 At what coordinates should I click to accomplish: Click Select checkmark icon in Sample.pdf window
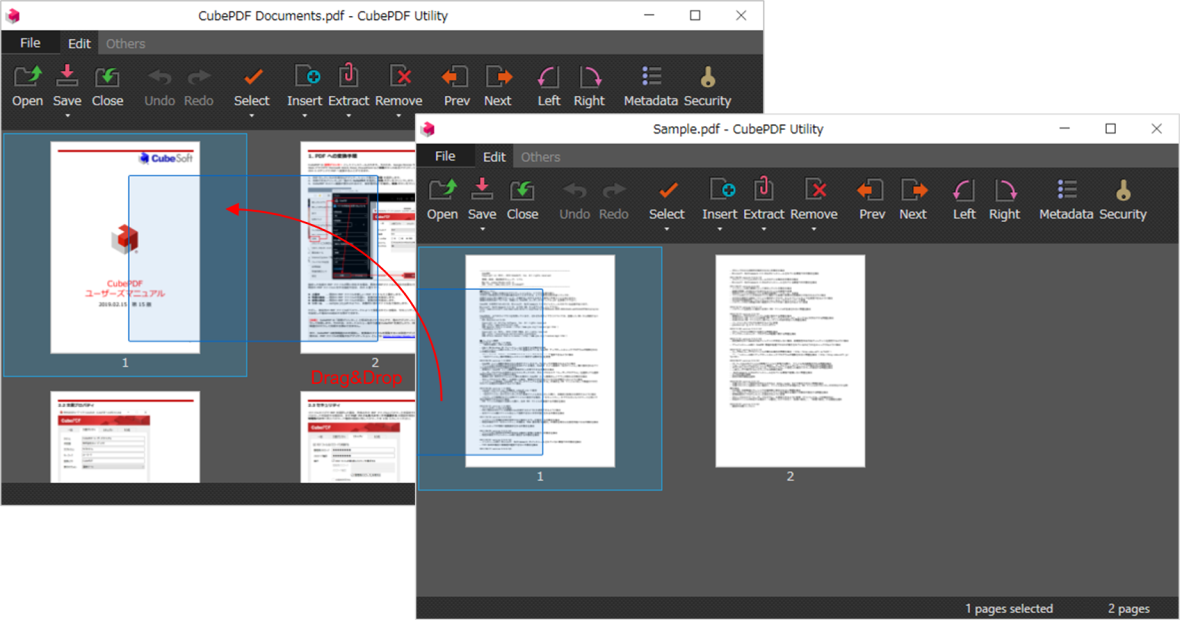(668, 190)
